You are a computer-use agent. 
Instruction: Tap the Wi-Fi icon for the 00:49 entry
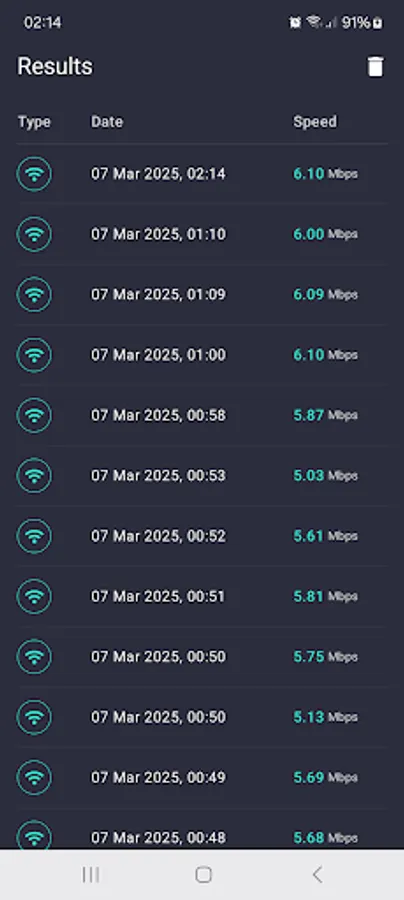tap(34, 777)
